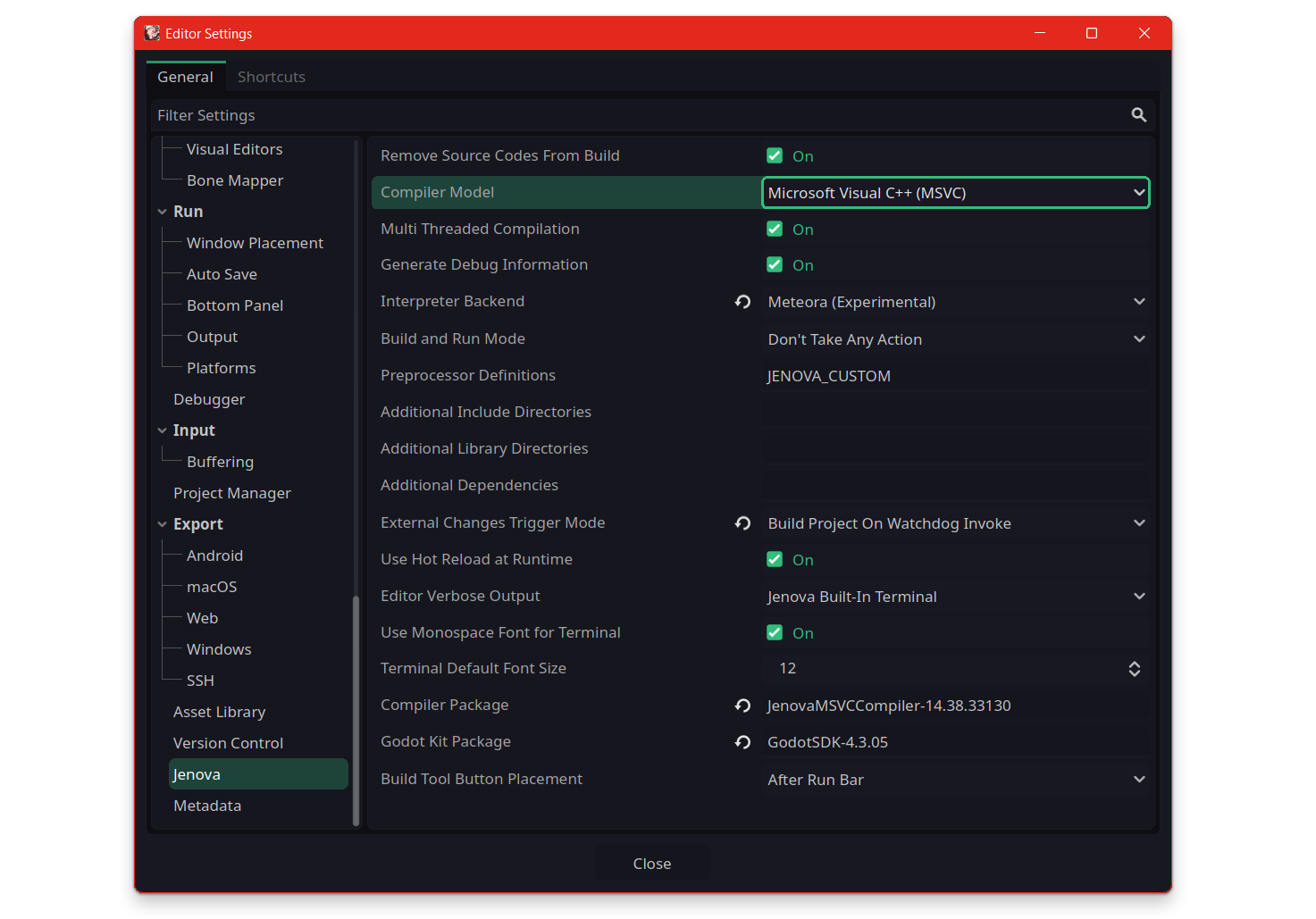Edit the Godot Kit Package text field
1316x919 pixels.
point(955,742)
